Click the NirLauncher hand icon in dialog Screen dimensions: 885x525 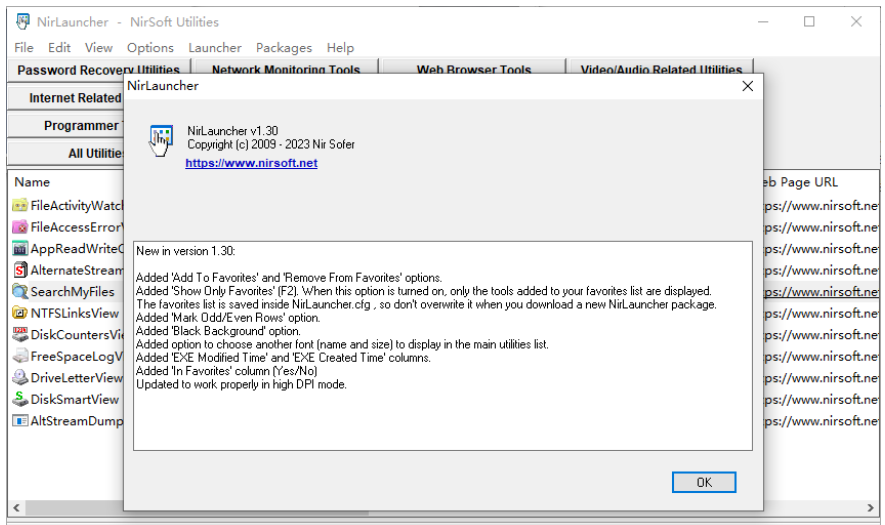click(160, 141)
